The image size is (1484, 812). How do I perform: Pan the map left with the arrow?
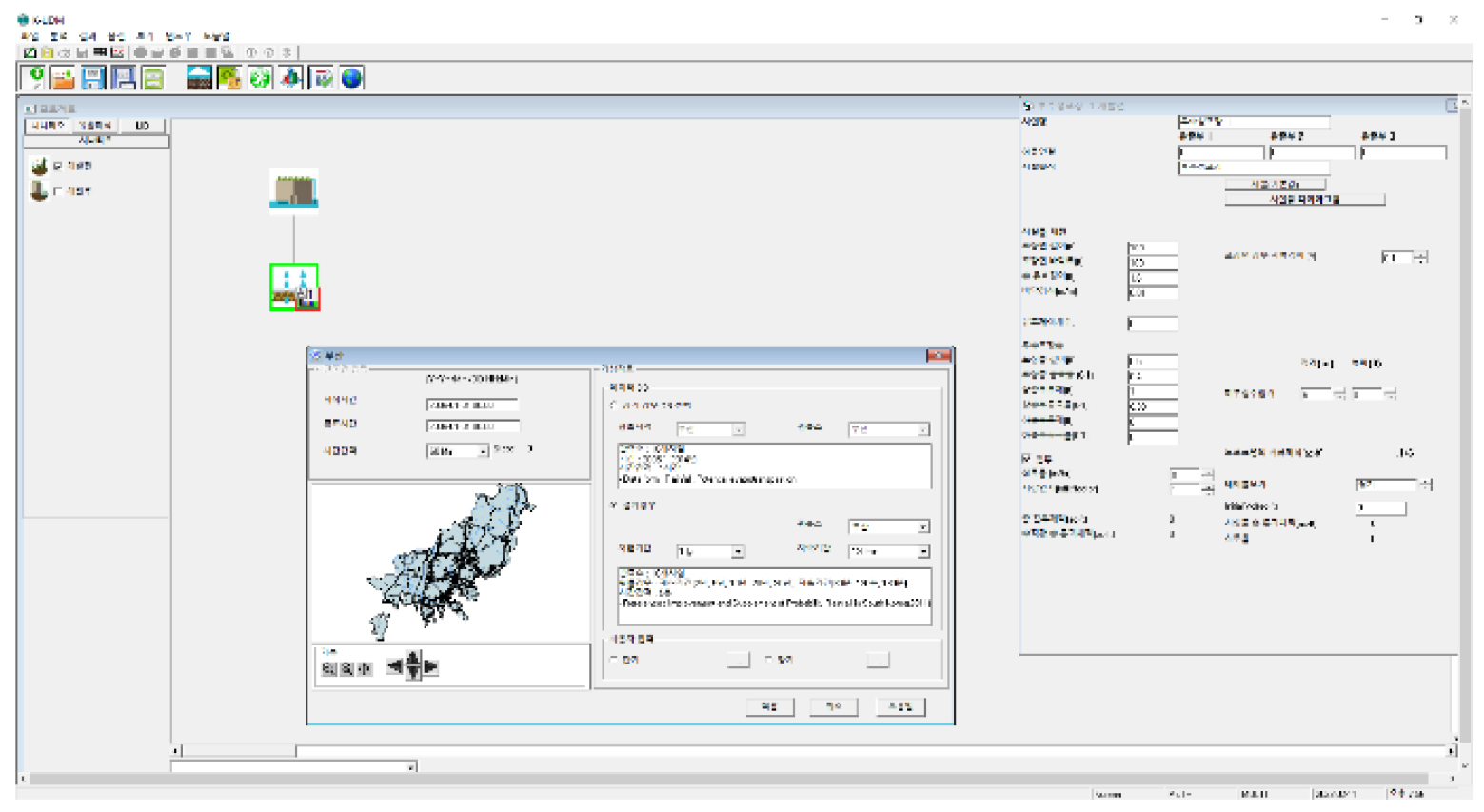point(394,667)
